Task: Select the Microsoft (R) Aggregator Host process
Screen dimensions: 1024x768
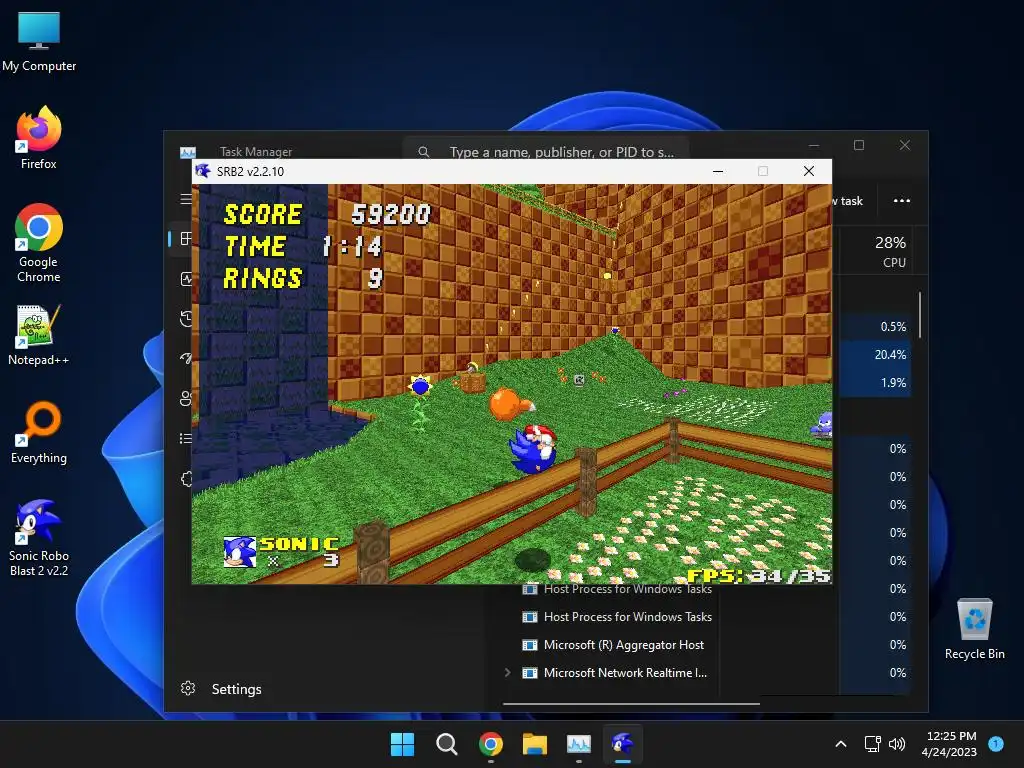Action: [624, 645]
